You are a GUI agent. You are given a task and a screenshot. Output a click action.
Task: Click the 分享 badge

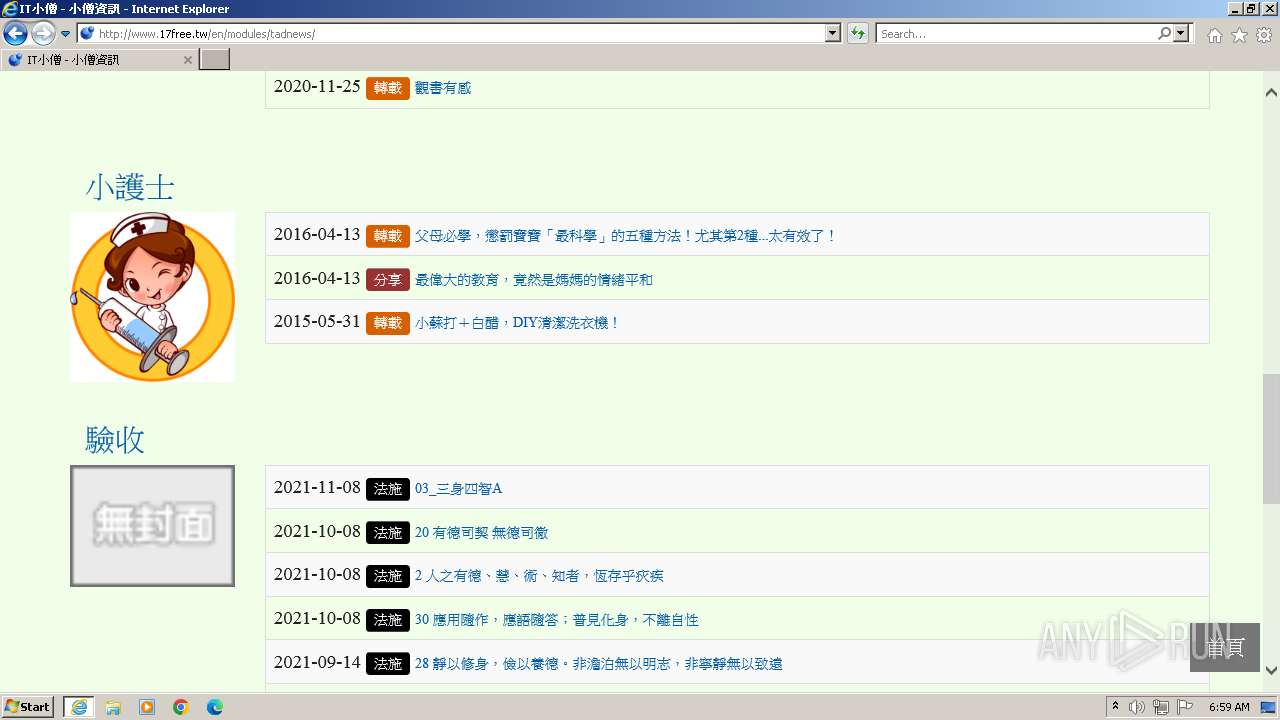tap(388, 280)
